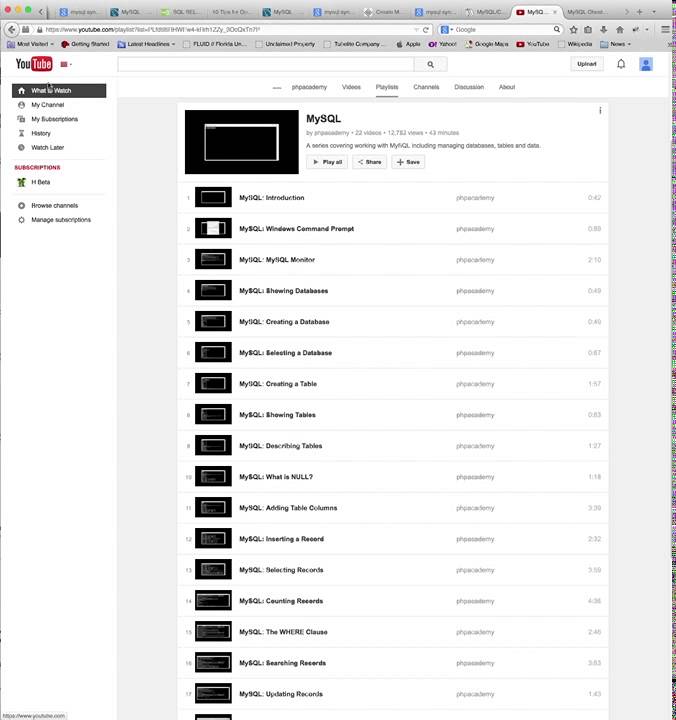Click the YouTube logo
Screen dimensions: 676x720
pos(34,64)
